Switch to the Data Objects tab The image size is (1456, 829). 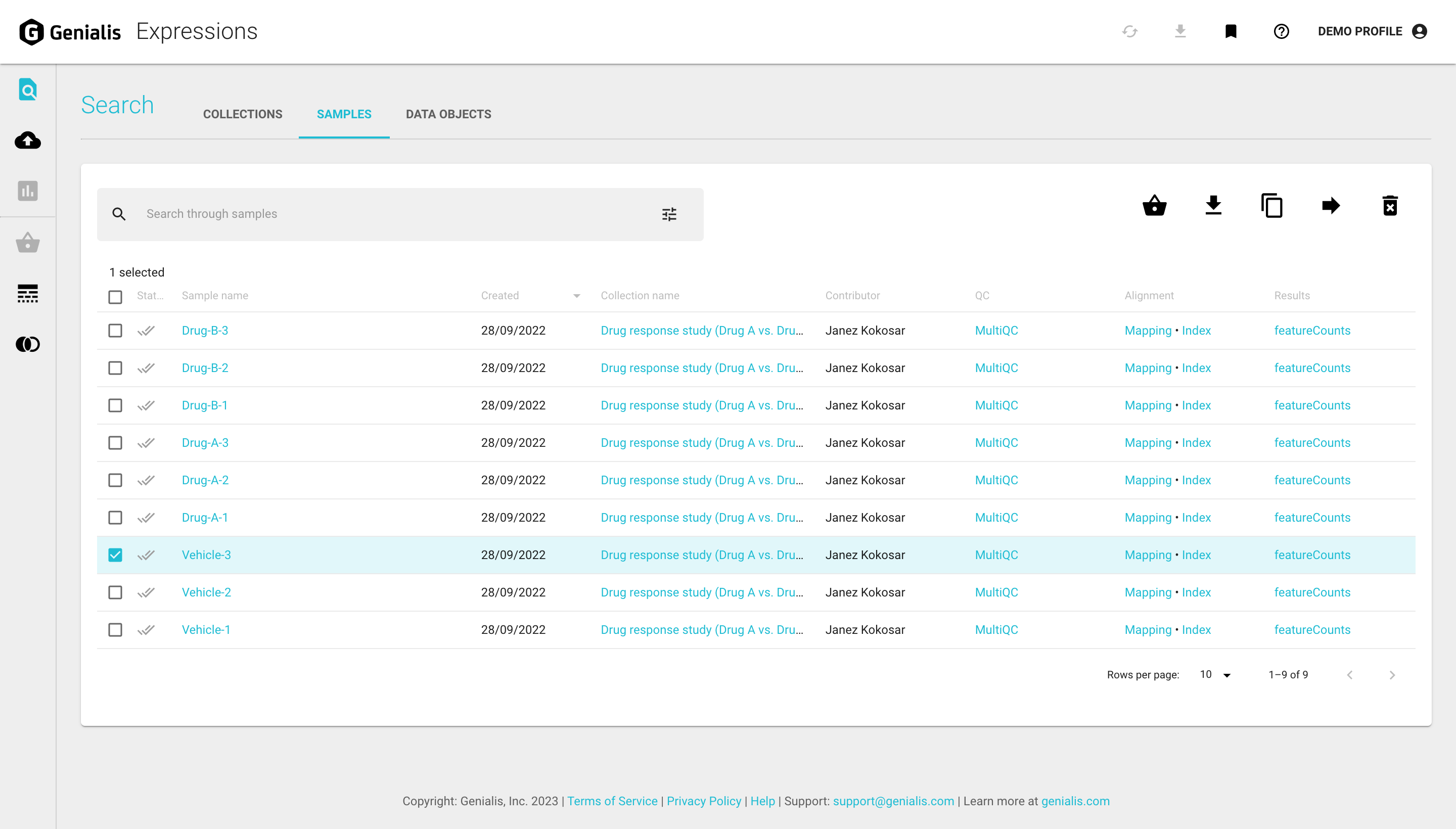click(448, 114)
